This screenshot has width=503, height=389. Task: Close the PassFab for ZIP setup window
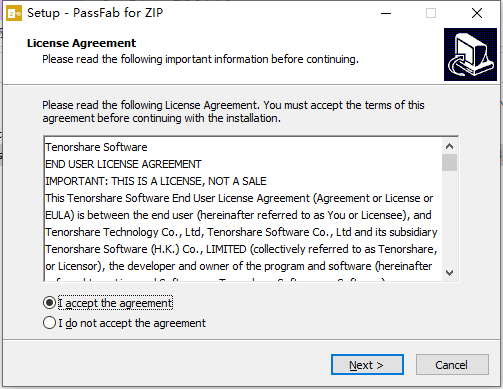(477, 13)
